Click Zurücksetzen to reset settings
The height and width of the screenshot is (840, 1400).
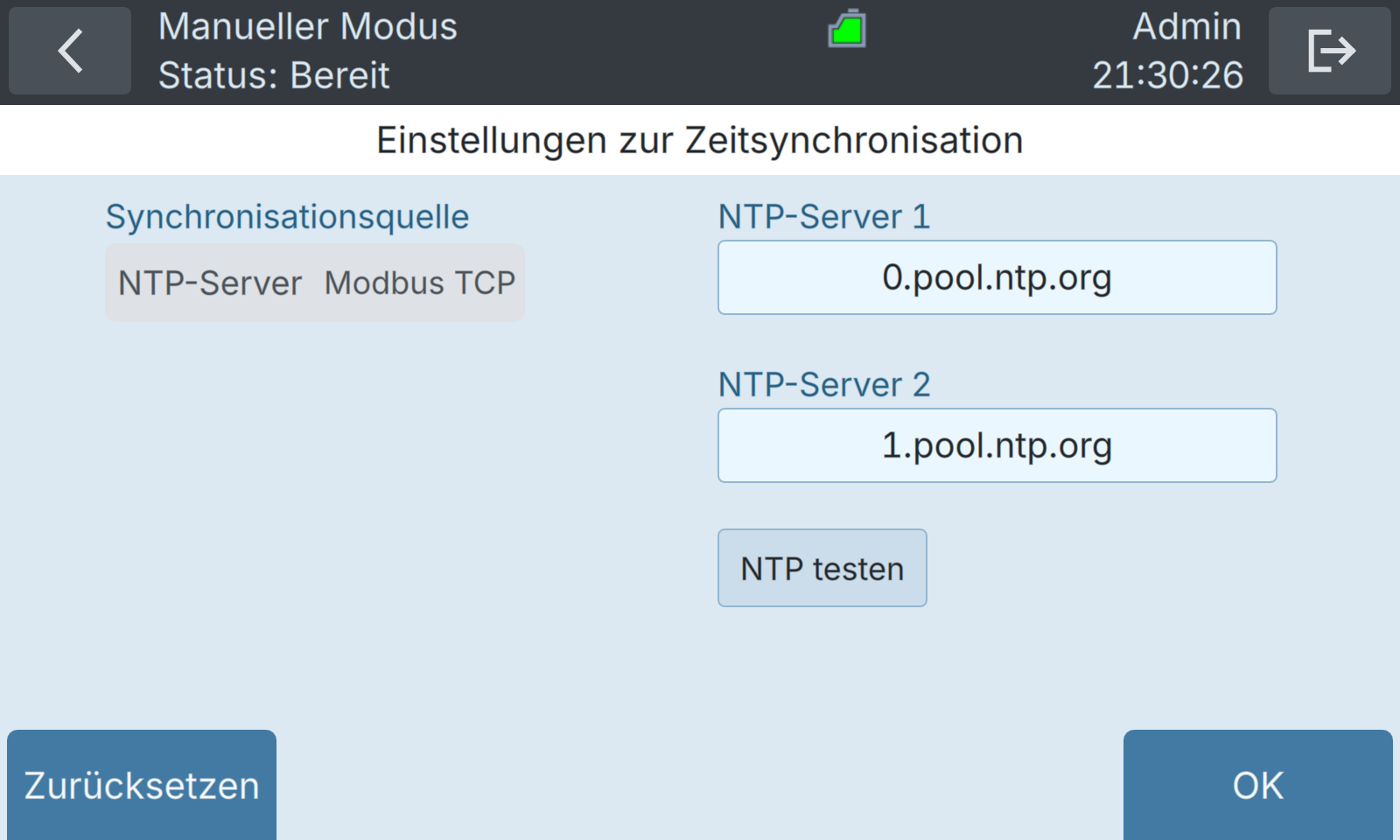click(x=142, y=785)
